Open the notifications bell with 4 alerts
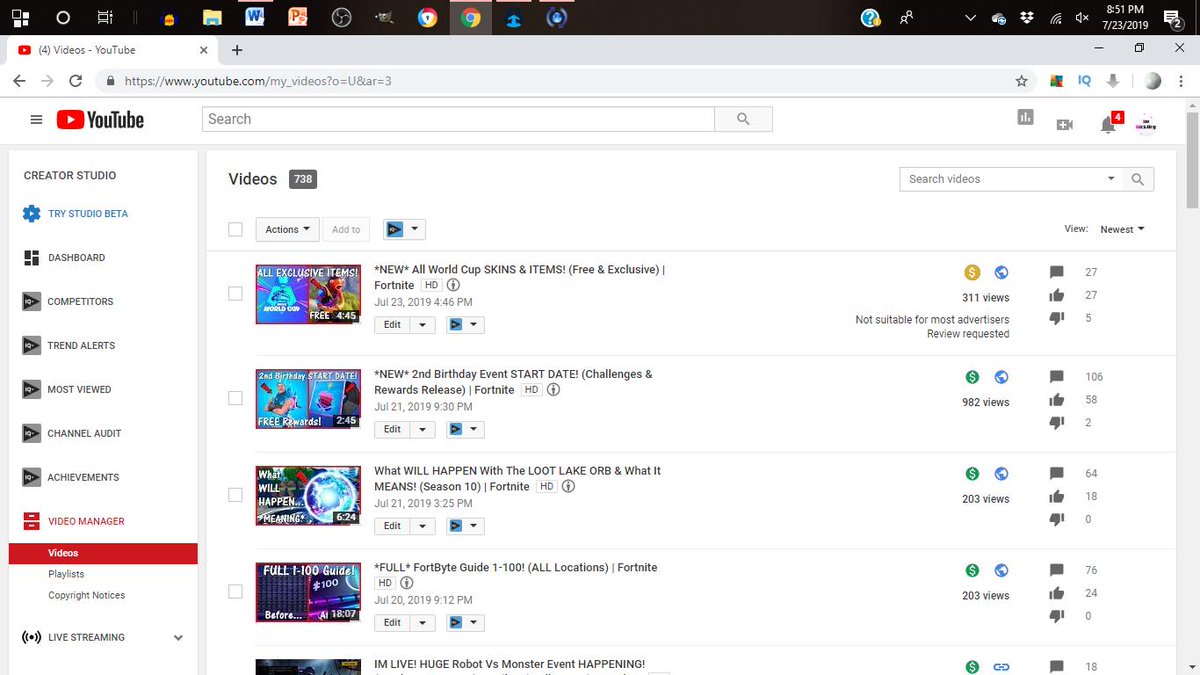Image resolution: width=1200 pixels, height=675 pixels. 1108,124
